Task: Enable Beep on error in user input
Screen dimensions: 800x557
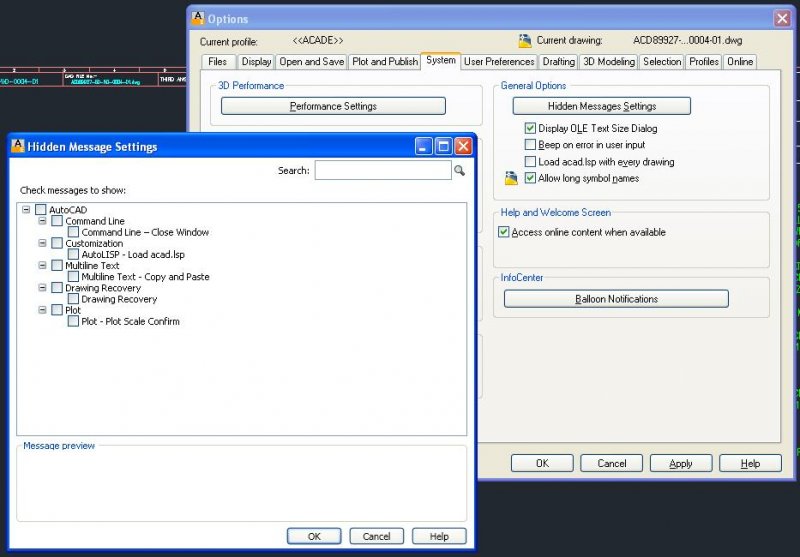Action: coord(530,145)
